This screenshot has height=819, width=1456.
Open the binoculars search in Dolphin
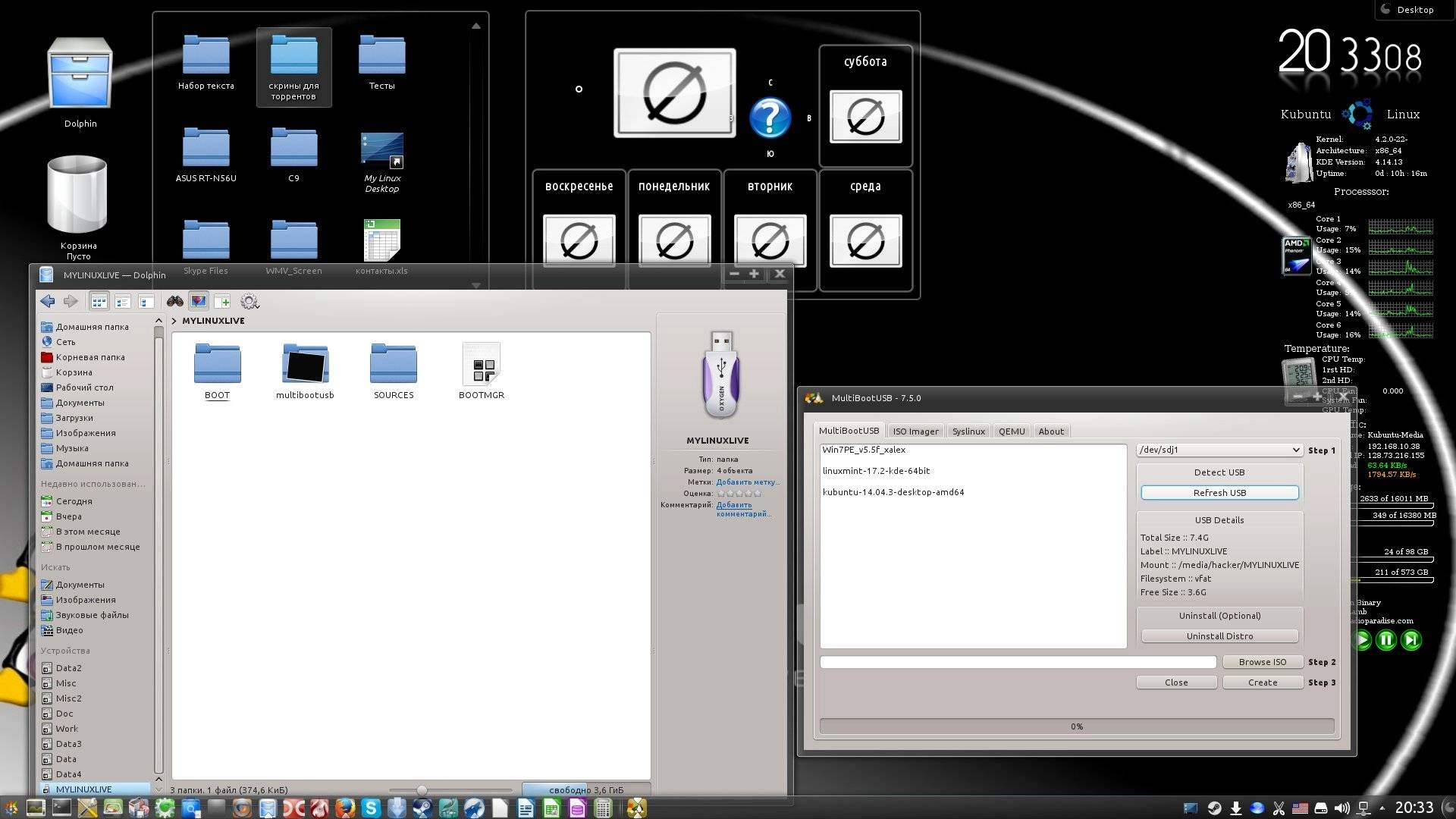(175, 302)
